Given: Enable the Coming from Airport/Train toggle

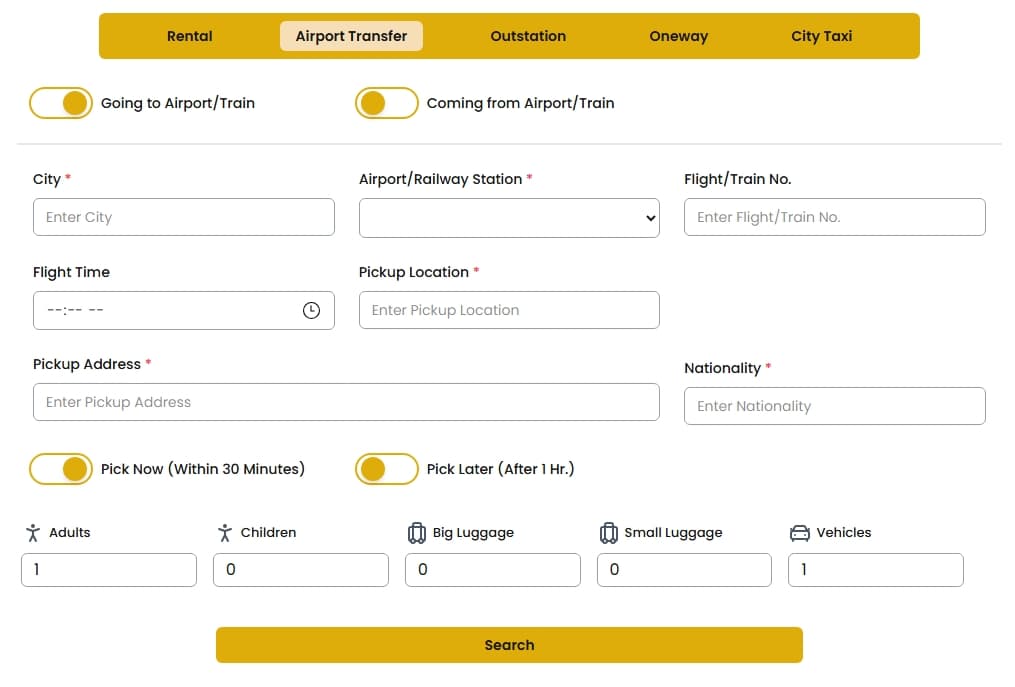Looking at the screenshot, I should (x=387, y=103).
